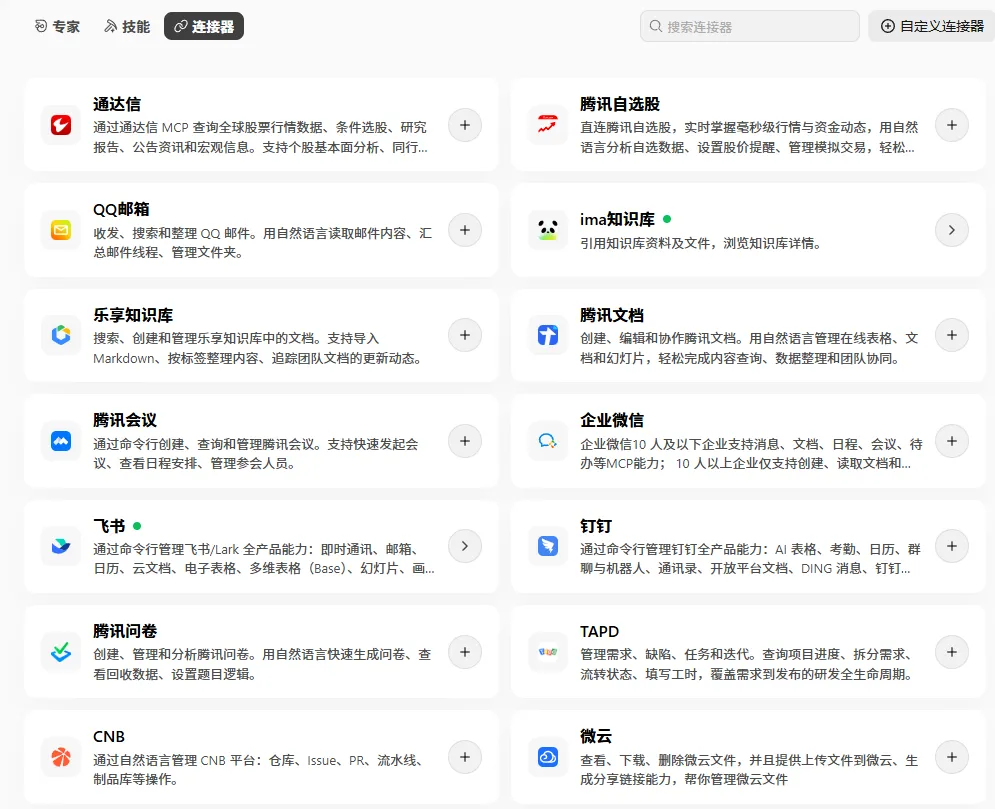
Task: Click the 通达信 title text
Action: point(117,104)
